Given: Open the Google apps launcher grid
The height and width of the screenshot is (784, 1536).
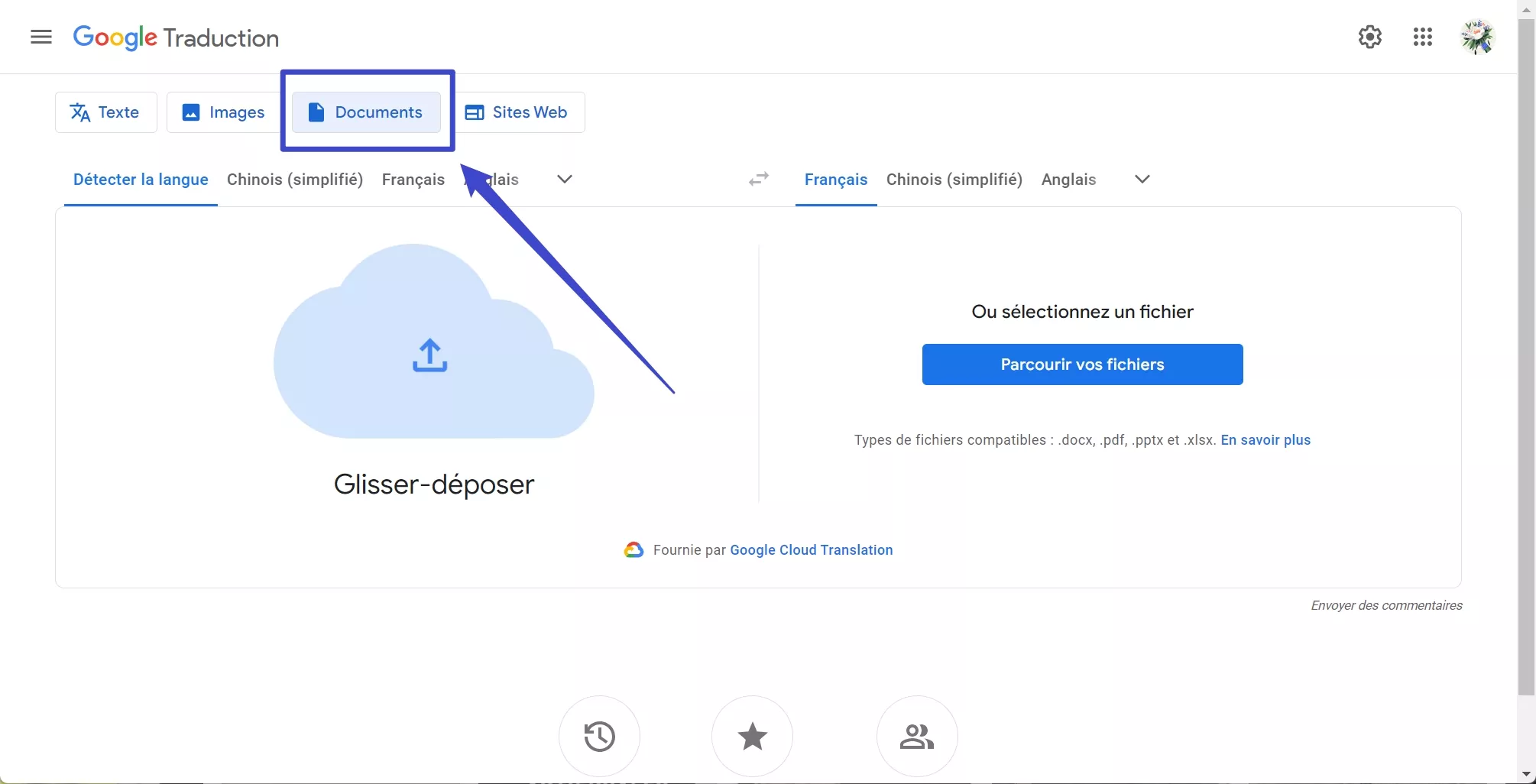Looking at the screenshot, I should click(x=1423, y=37).
